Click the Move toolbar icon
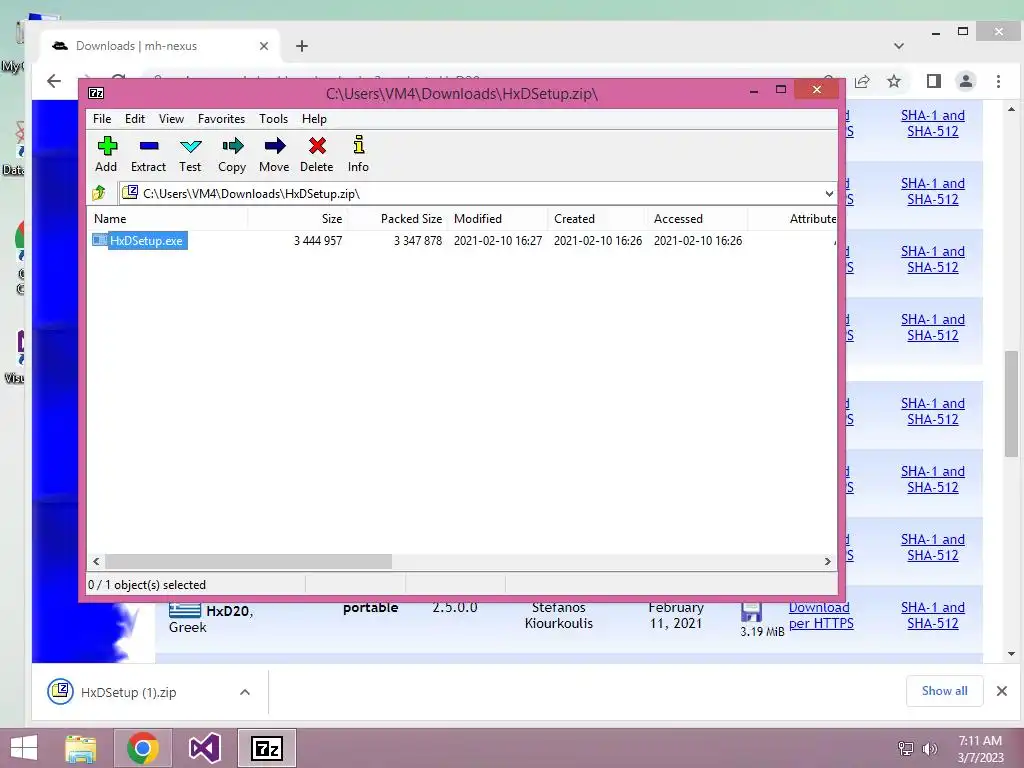Image resolution: width=1024 pixels, height=768 pixels. pyautogui.click(x=274, y=146)
